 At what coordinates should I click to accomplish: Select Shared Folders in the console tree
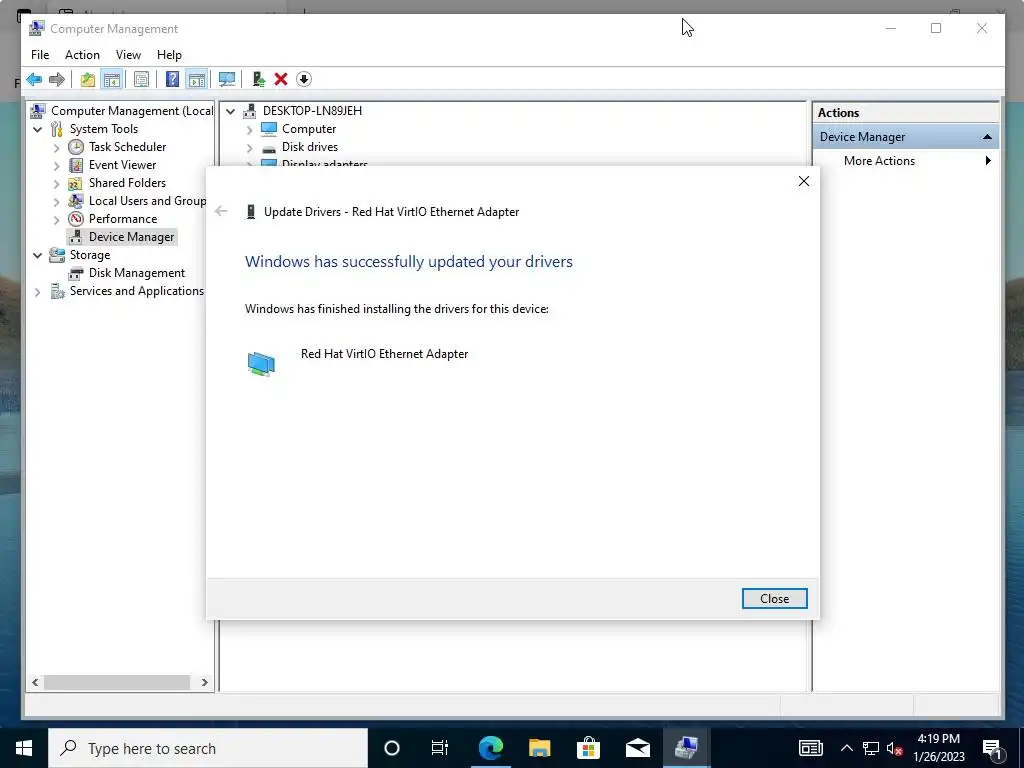(127, 183)
